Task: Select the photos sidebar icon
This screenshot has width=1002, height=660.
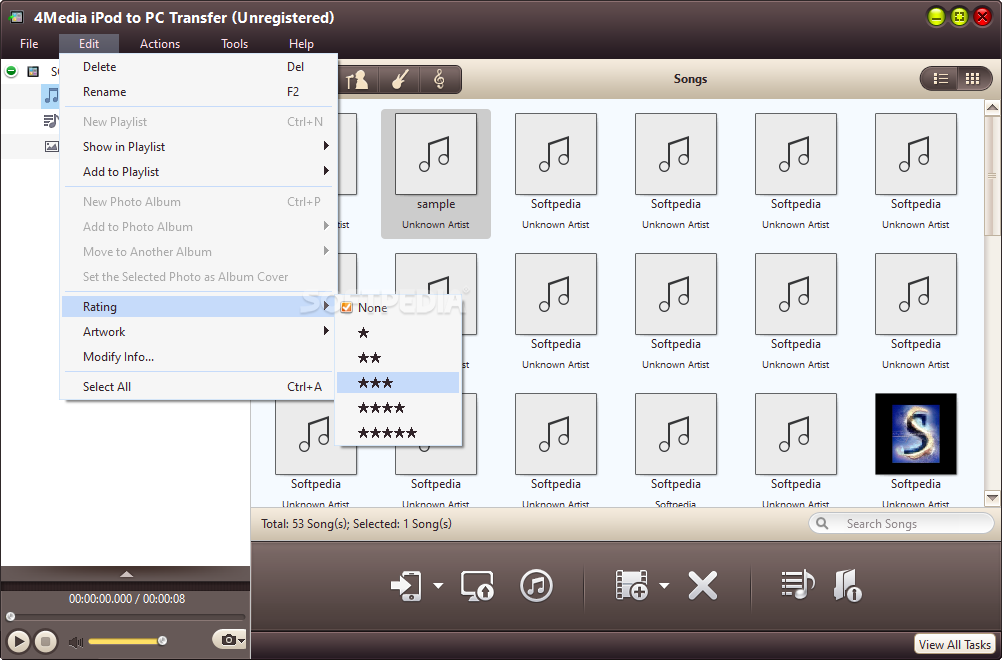Action: click(x=51, y=146)
